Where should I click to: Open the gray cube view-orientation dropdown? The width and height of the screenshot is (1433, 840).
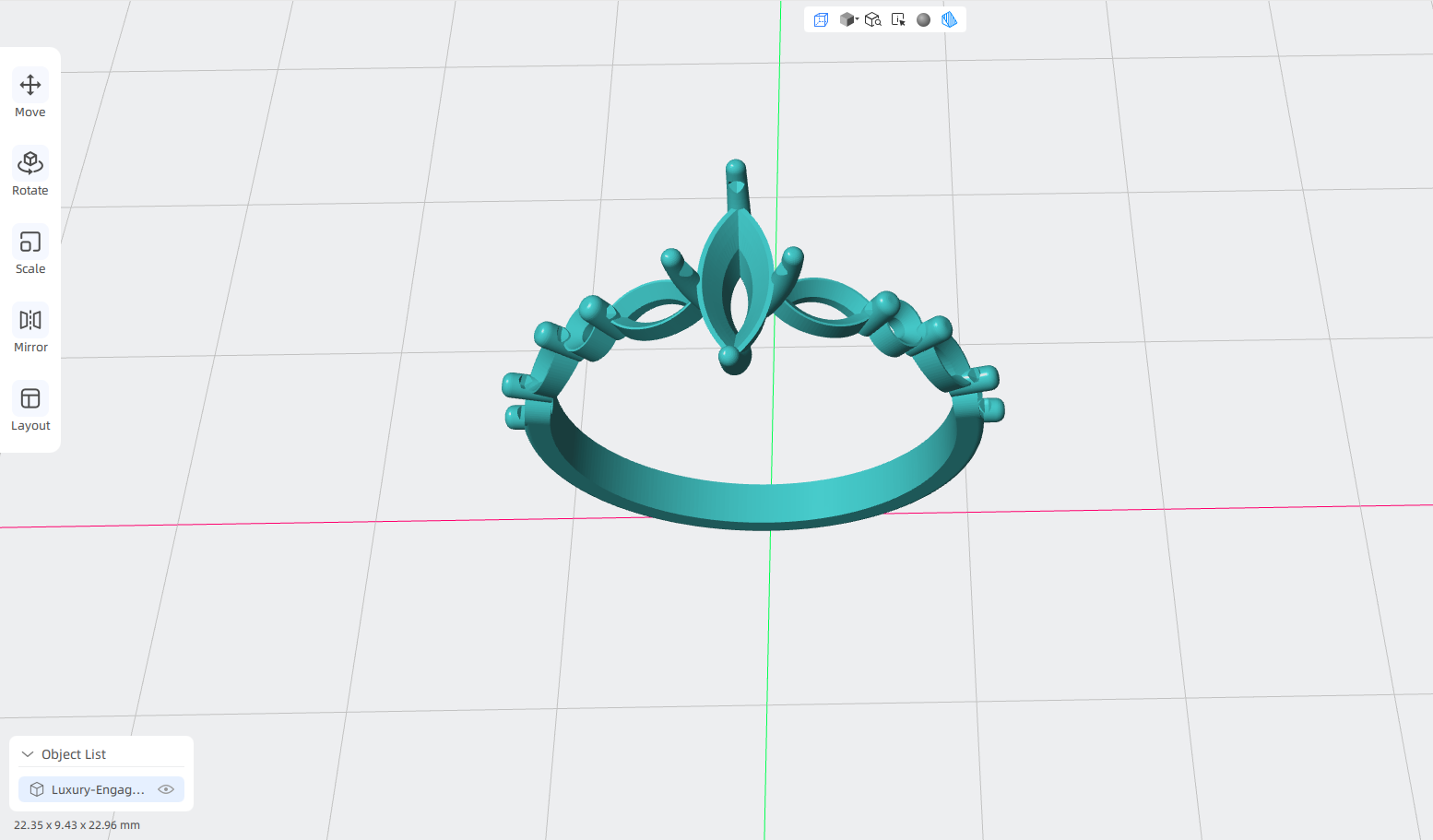[x=848, y=19]
